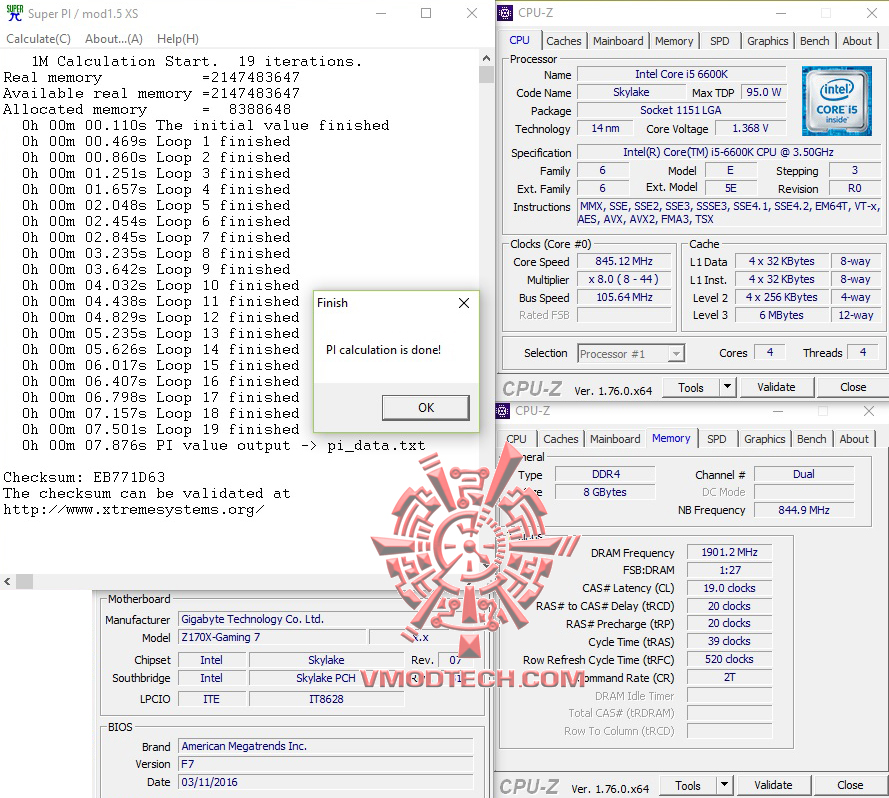Open the Calculate(C) menu in Super PI
The height and width of the screenshot is (798, 889).
(x=39, y=39)
